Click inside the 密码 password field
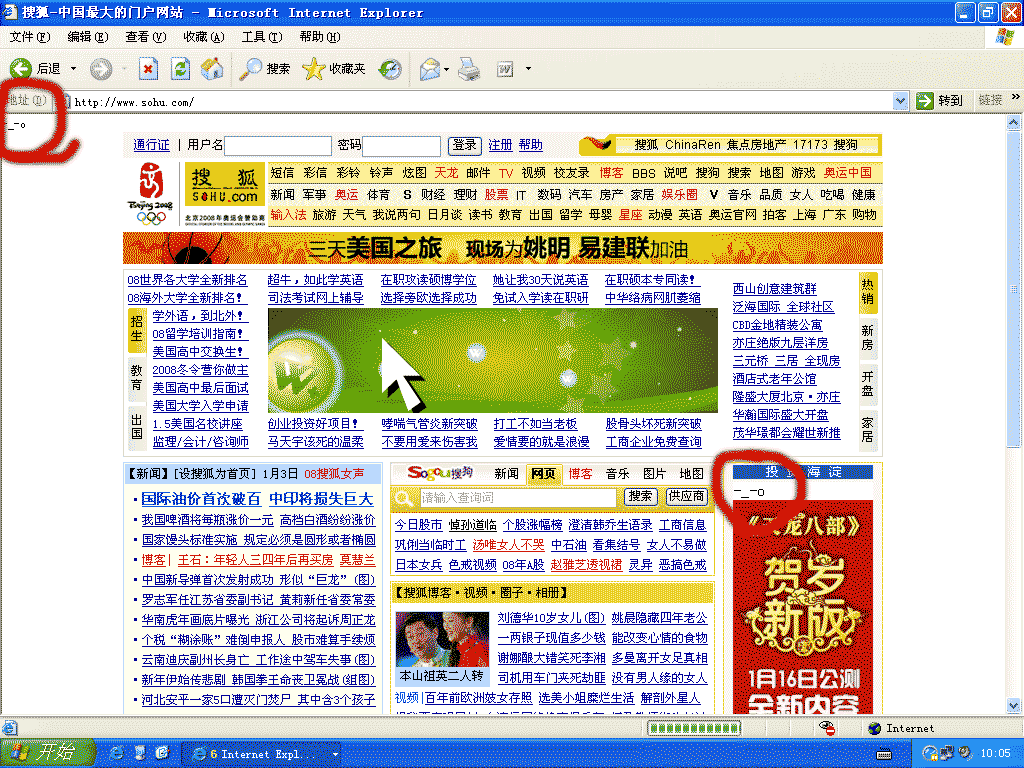The width and height of the screenshot is (1024, 768). click(x=402, y=145)
